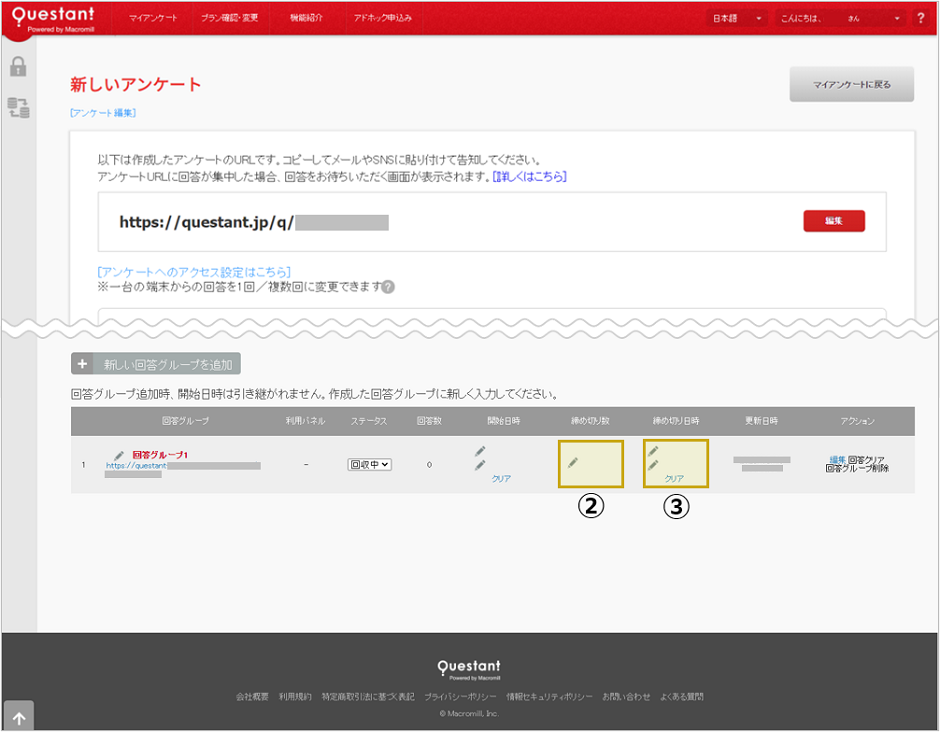Click the red 編集 button beside the URL

(x=834, y=221)
